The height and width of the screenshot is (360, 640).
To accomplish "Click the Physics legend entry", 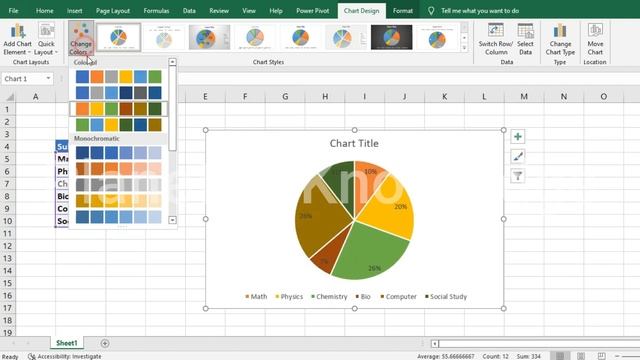I will click(x=289, y=297).
